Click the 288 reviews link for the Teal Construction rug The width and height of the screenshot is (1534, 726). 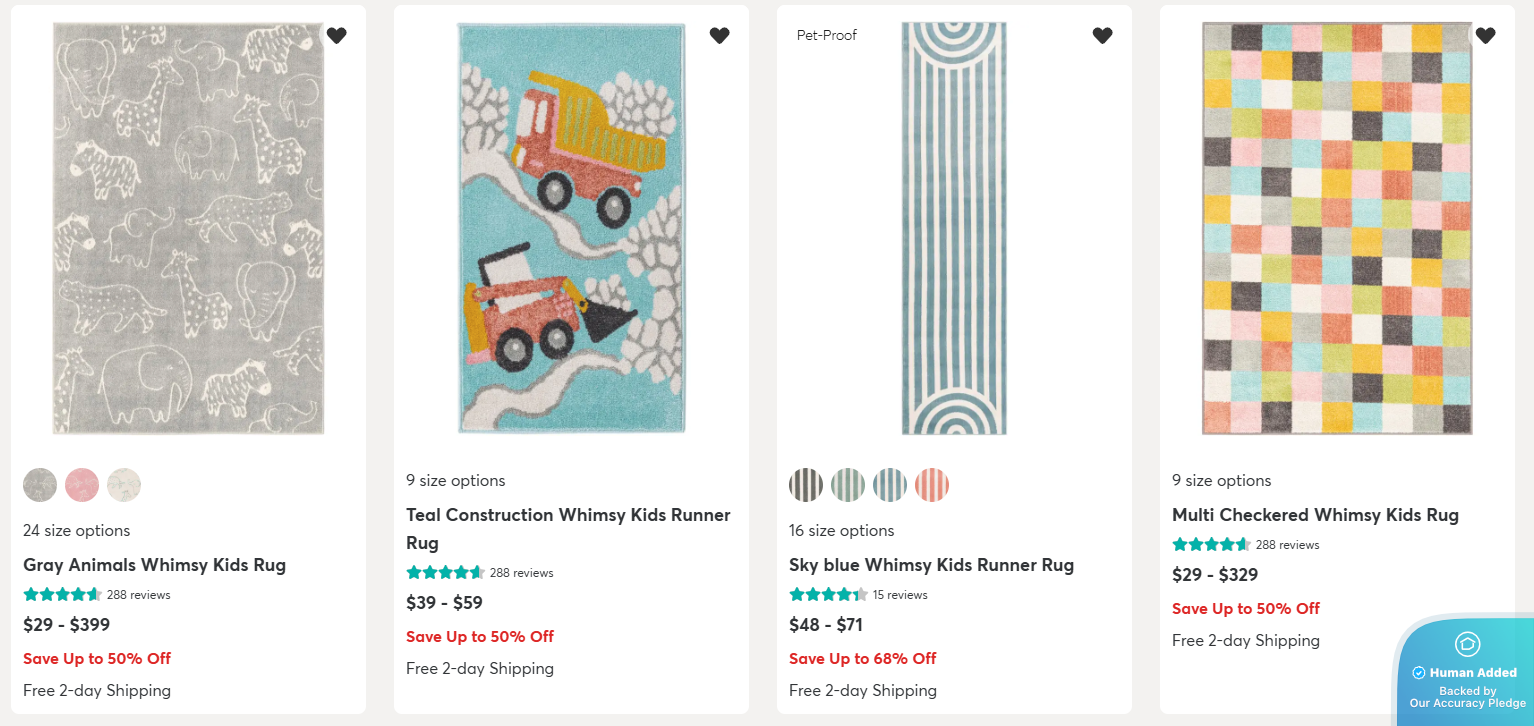522,572
